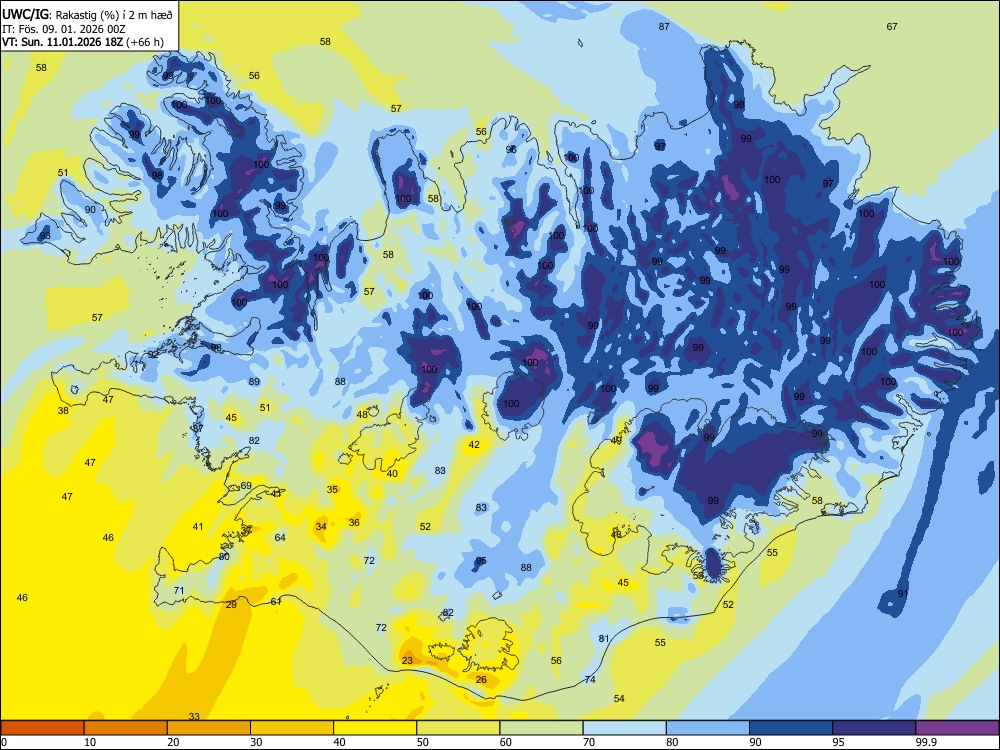1000x750 pixels.
Task: Click the 0–10 dark orange legend swatch
Action: coord(43,728)
